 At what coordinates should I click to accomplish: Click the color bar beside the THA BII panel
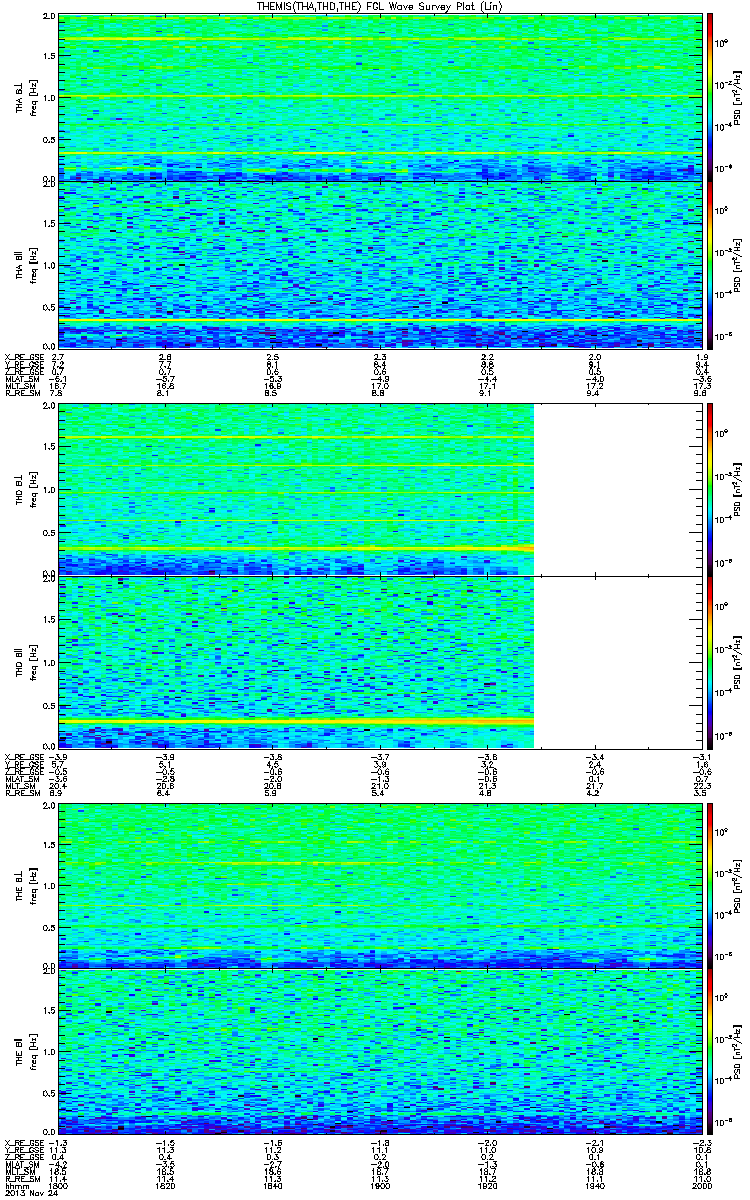(x=709, y=264)
